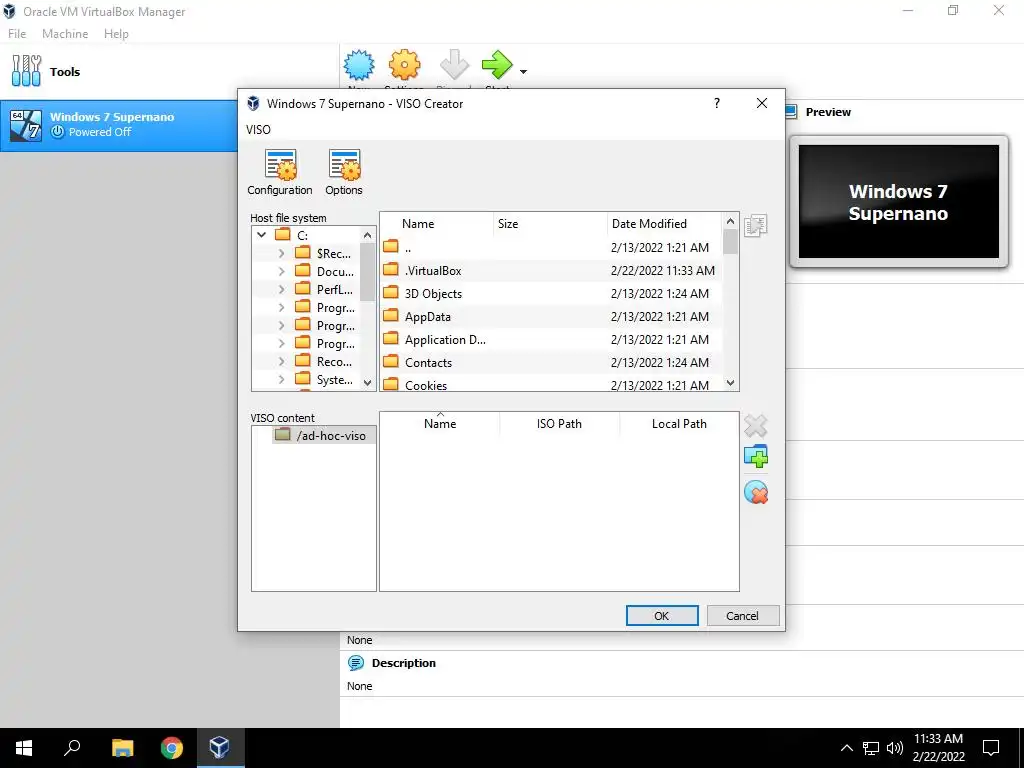Select the Application D... folder row
The image size is (1024, 768).
click(x=551, y=340)
